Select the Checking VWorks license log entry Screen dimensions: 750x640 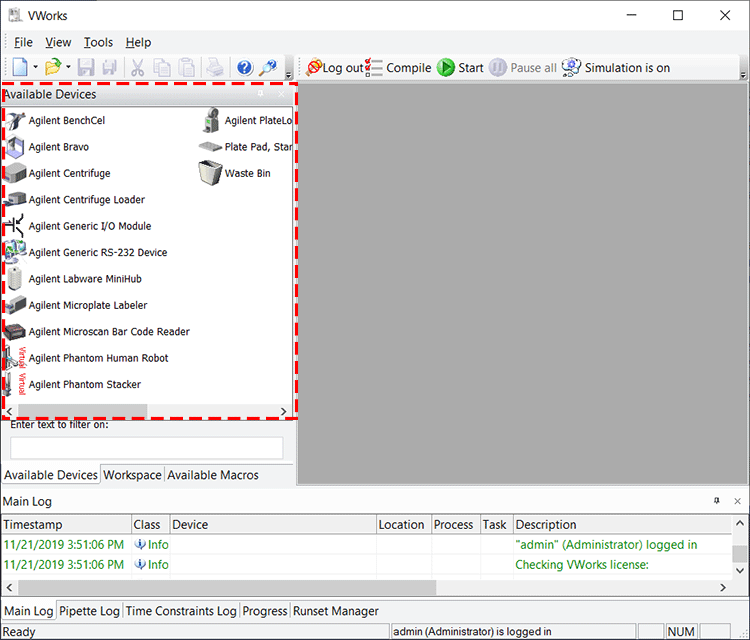tap(367, 565)
